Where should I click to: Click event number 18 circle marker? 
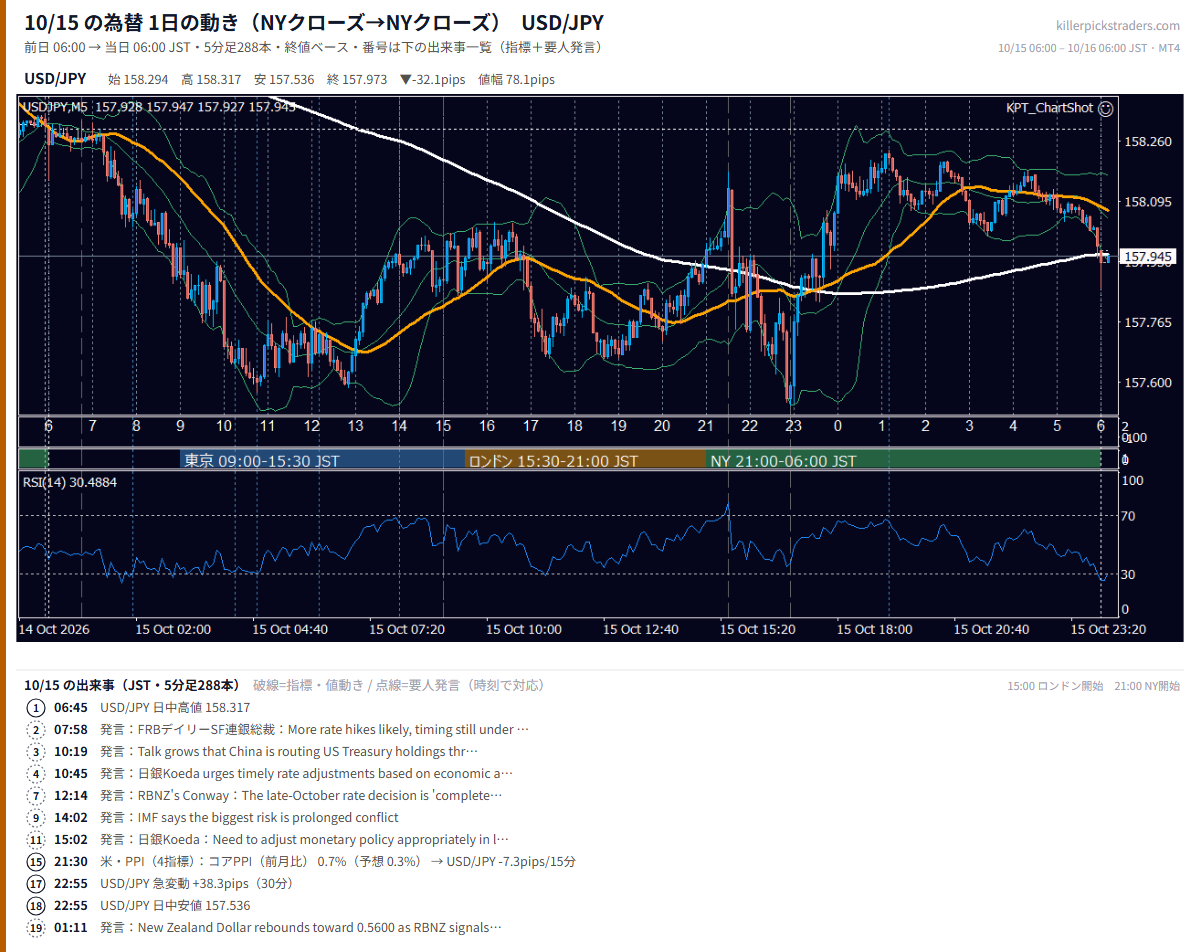(x=37, y=905)
